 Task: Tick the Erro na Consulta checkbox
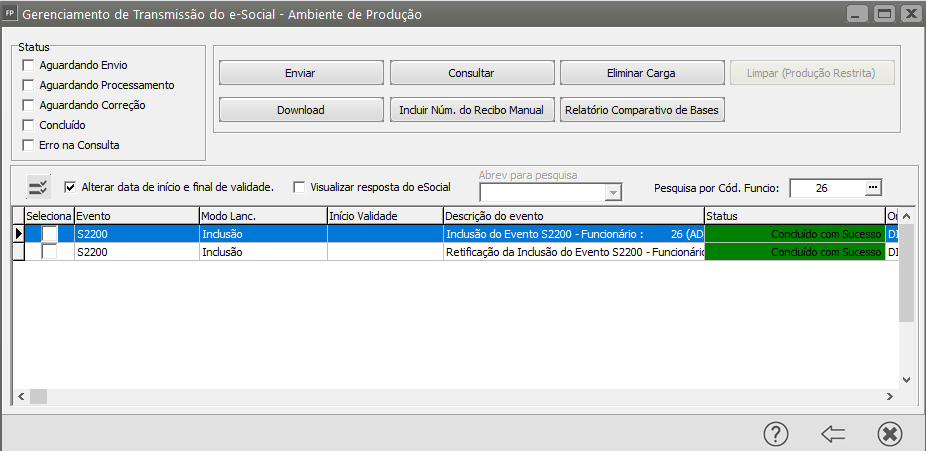coord(28,145)
